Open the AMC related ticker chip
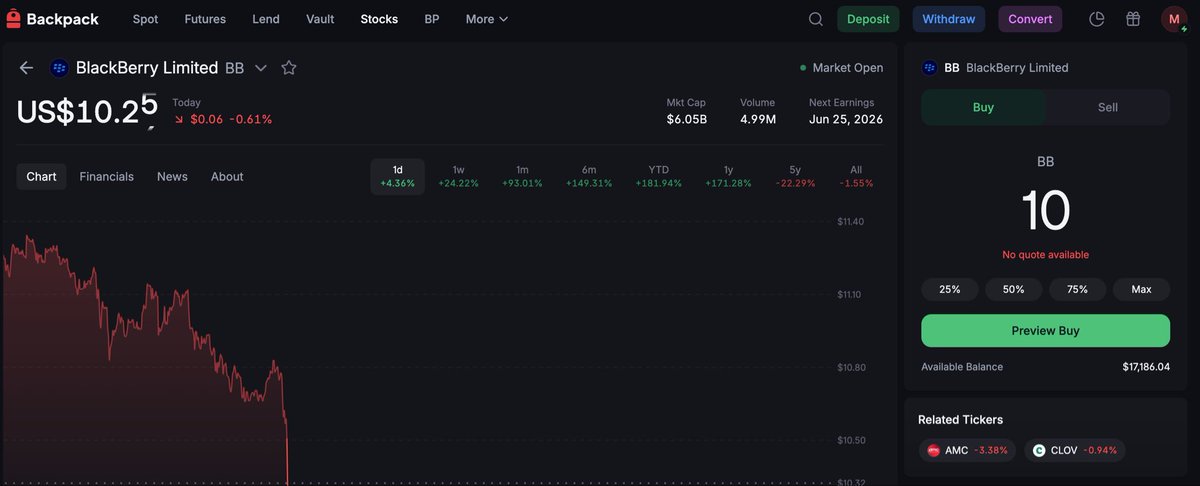The width and height of the screenshot is (1200, 486). [969, 450]
